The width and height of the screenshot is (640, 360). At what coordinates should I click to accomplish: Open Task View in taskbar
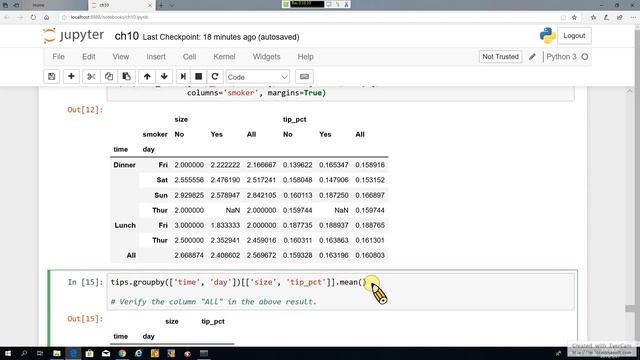[x=40, y=353]
